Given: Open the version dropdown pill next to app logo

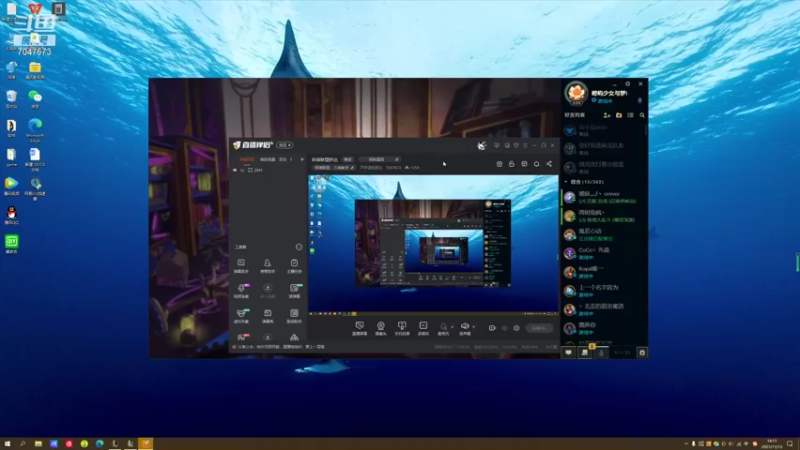Looking at the screenshot, I should 284,145.
